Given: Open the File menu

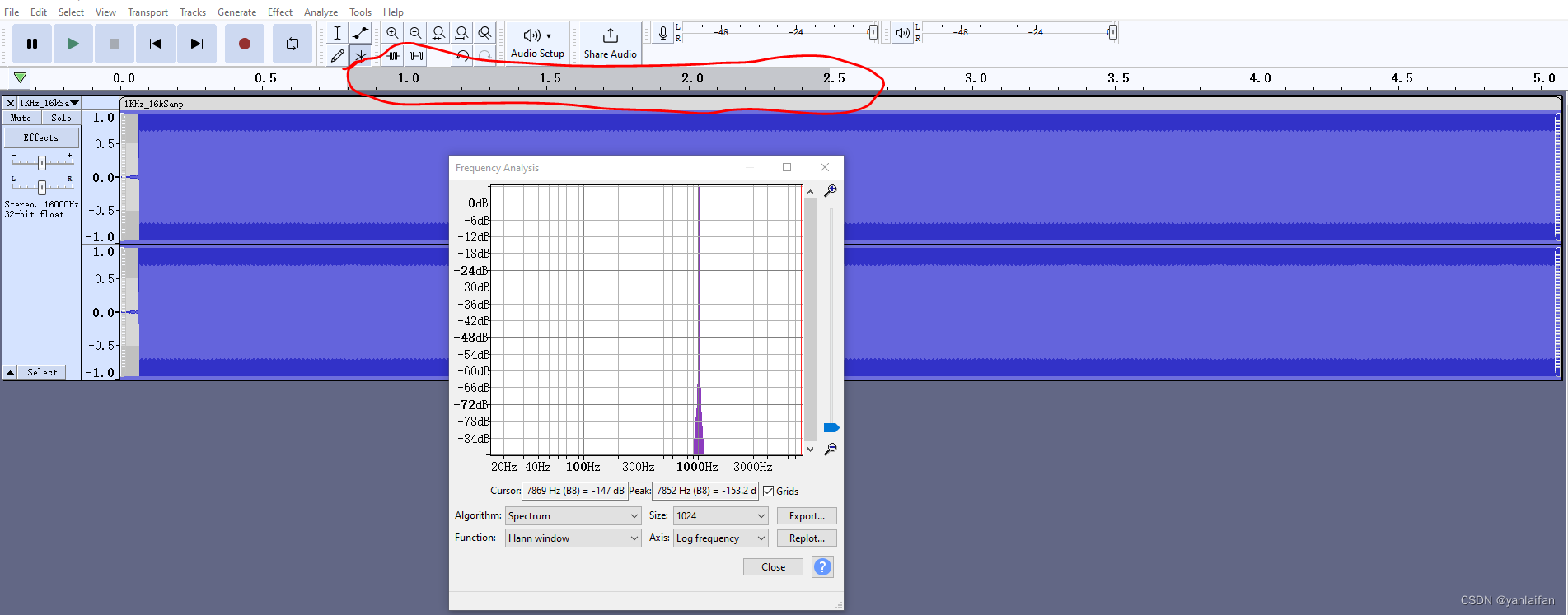Looking at the screenshot, I should click(x=12, y=12).
